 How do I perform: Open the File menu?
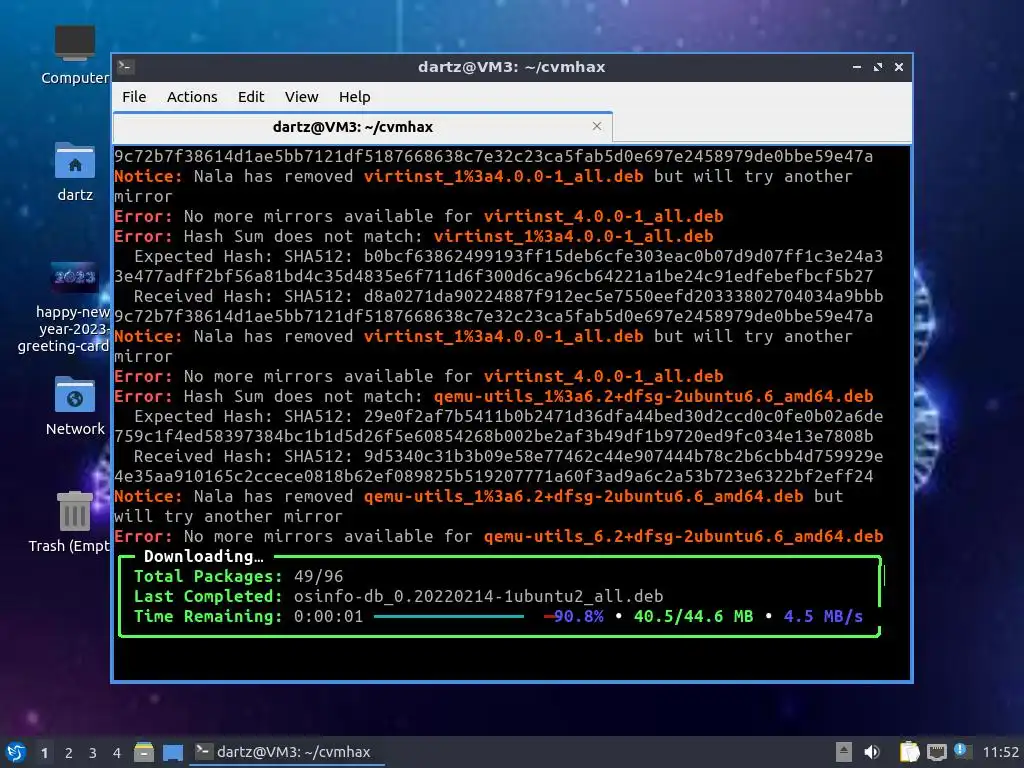(x=134, y=97)
